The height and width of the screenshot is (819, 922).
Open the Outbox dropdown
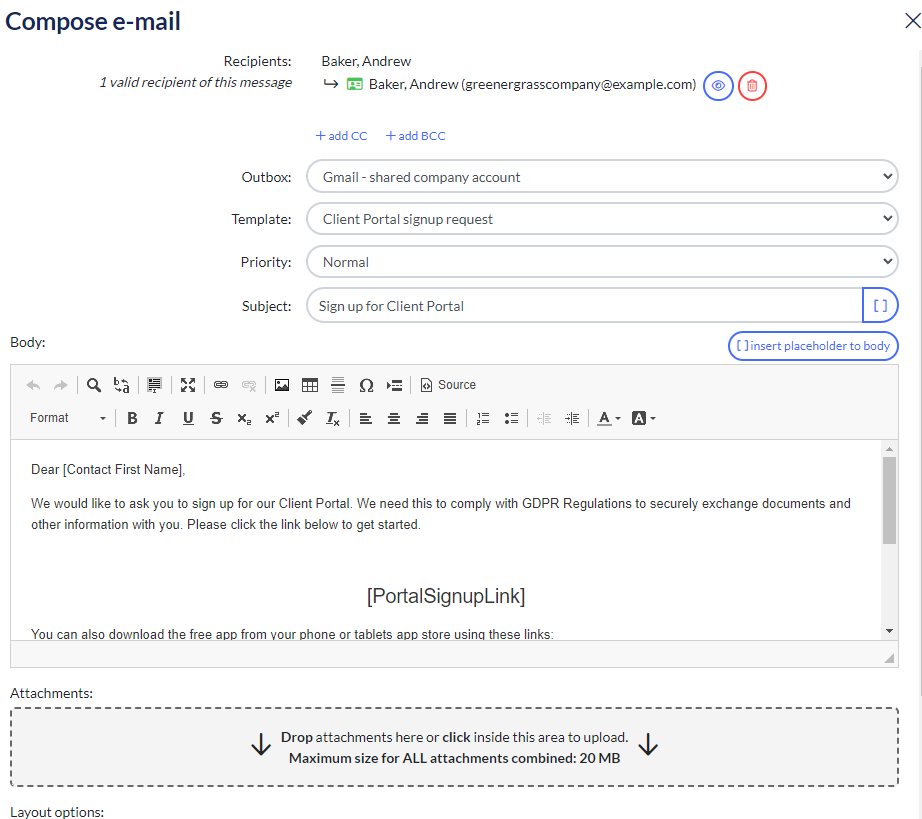(x=602, y=177)
